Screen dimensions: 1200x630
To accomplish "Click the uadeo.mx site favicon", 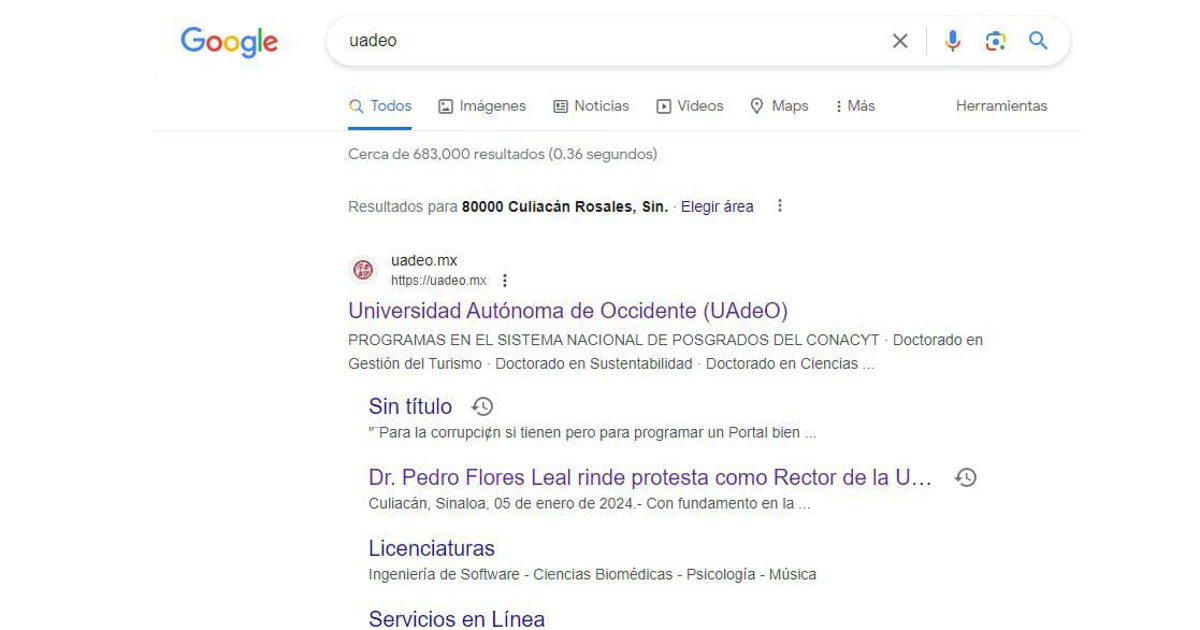I will 363,270.
